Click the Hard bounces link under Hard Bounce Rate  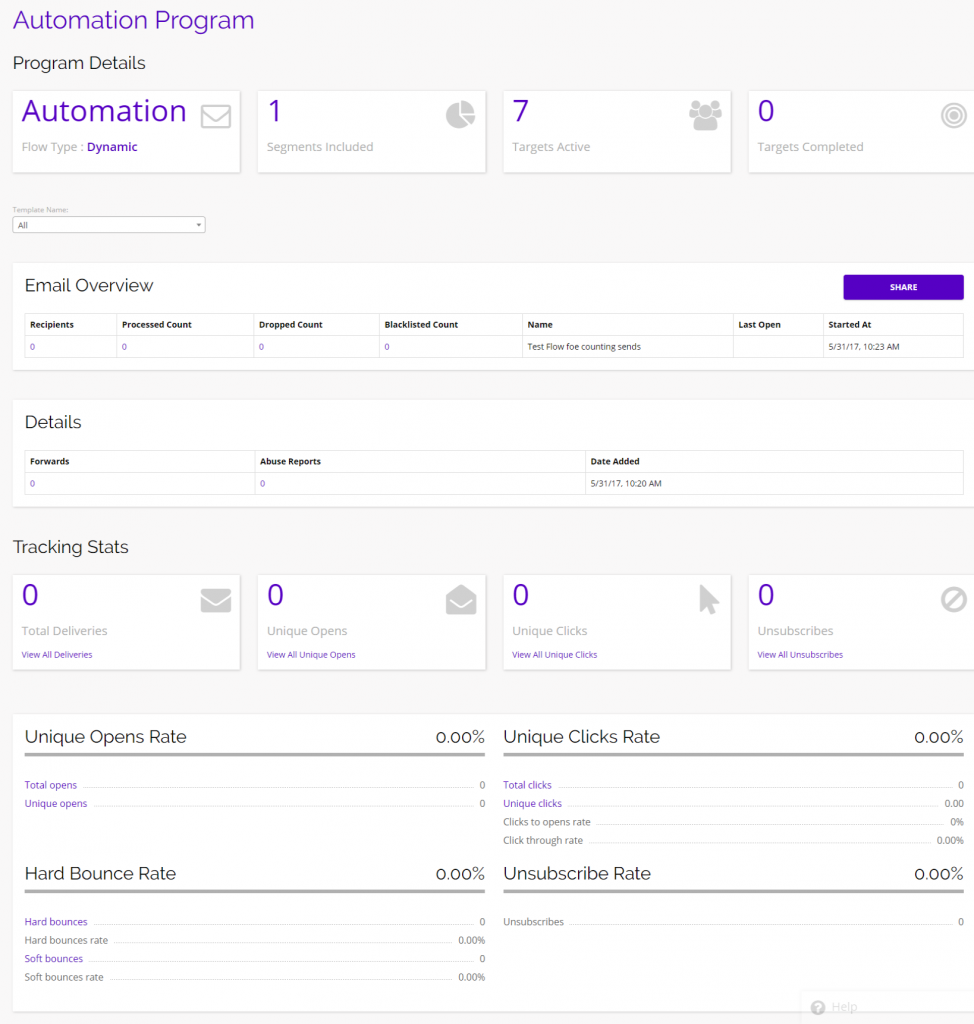click(55, 921)
